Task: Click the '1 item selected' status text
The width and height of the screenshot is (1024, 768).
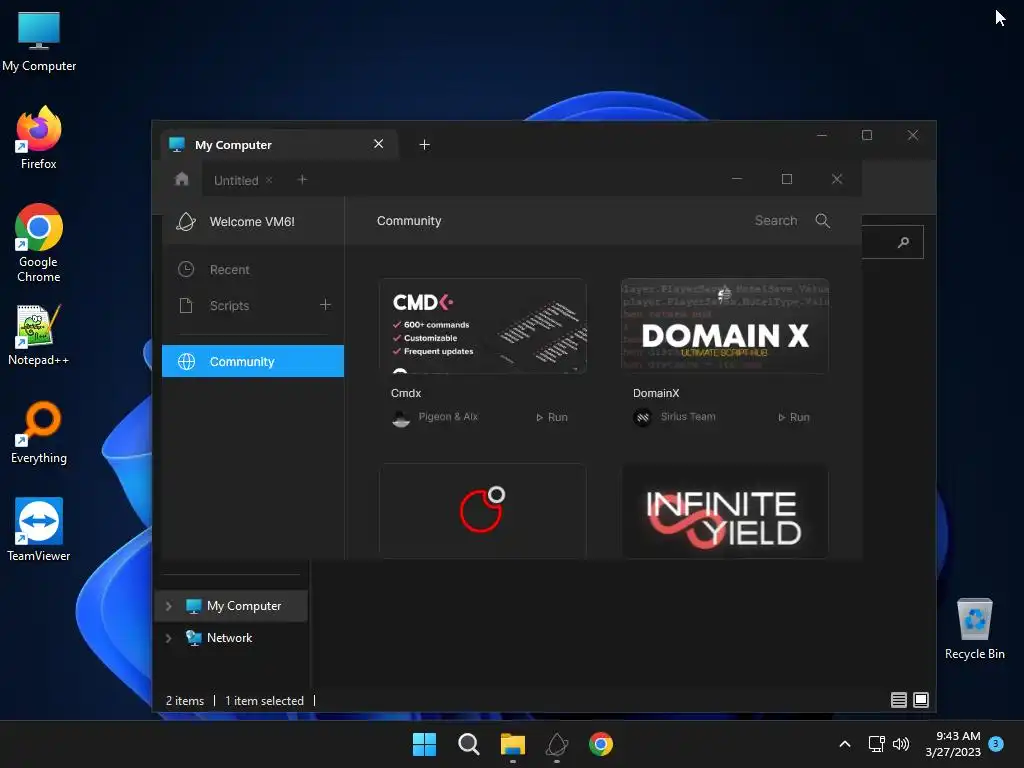Action: [264, 701]
